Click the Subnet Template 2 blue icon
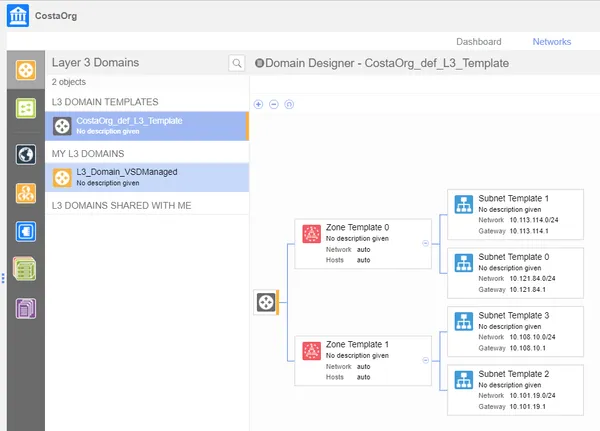The width and height of the screenshot is (600, 431). pyautogui.click(x=463, y=380)
